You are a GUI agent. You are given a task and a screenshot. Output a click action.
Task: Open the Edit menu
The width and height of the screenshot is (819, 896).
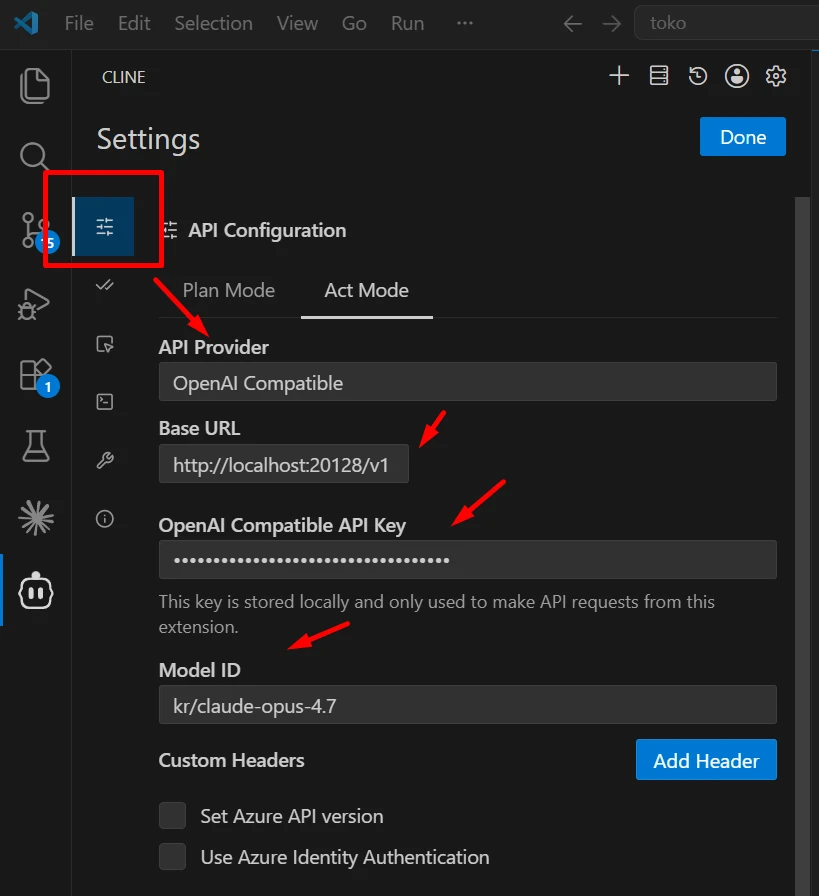(x=134, y=23)
